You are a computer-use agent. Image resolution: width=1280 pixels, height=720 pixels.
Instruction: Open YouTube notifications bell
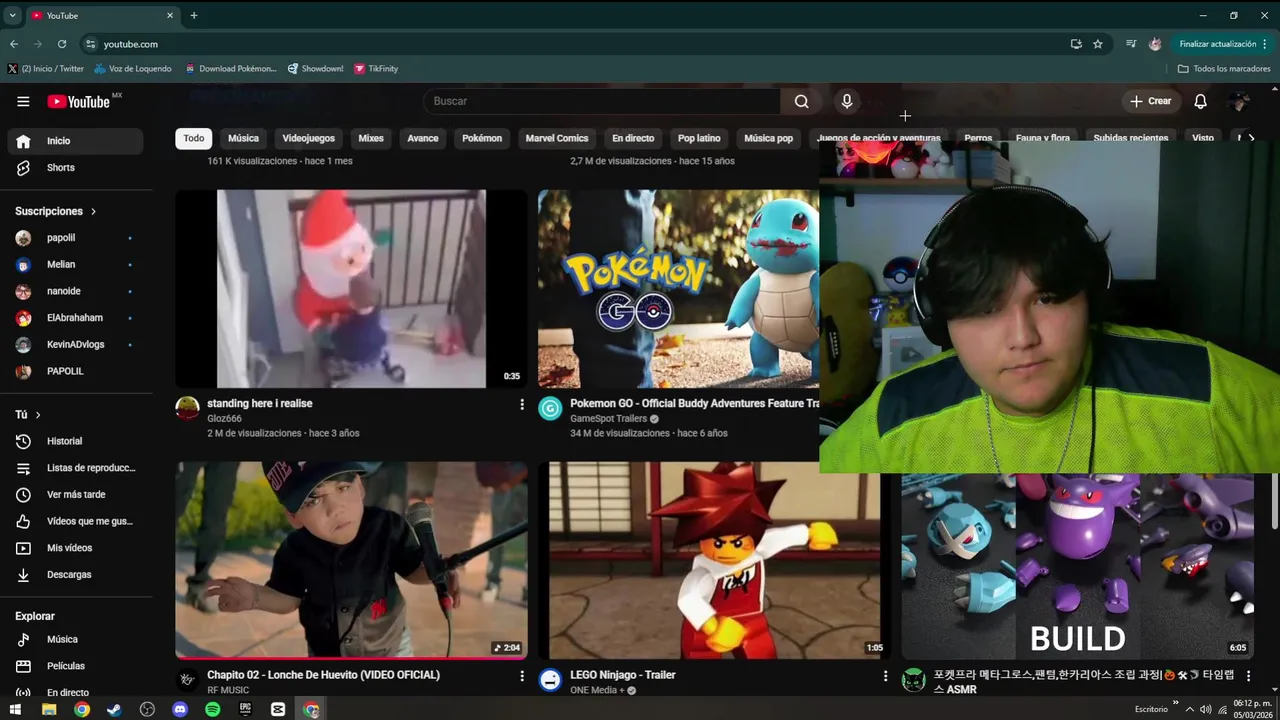click(x=1200, y=101)
